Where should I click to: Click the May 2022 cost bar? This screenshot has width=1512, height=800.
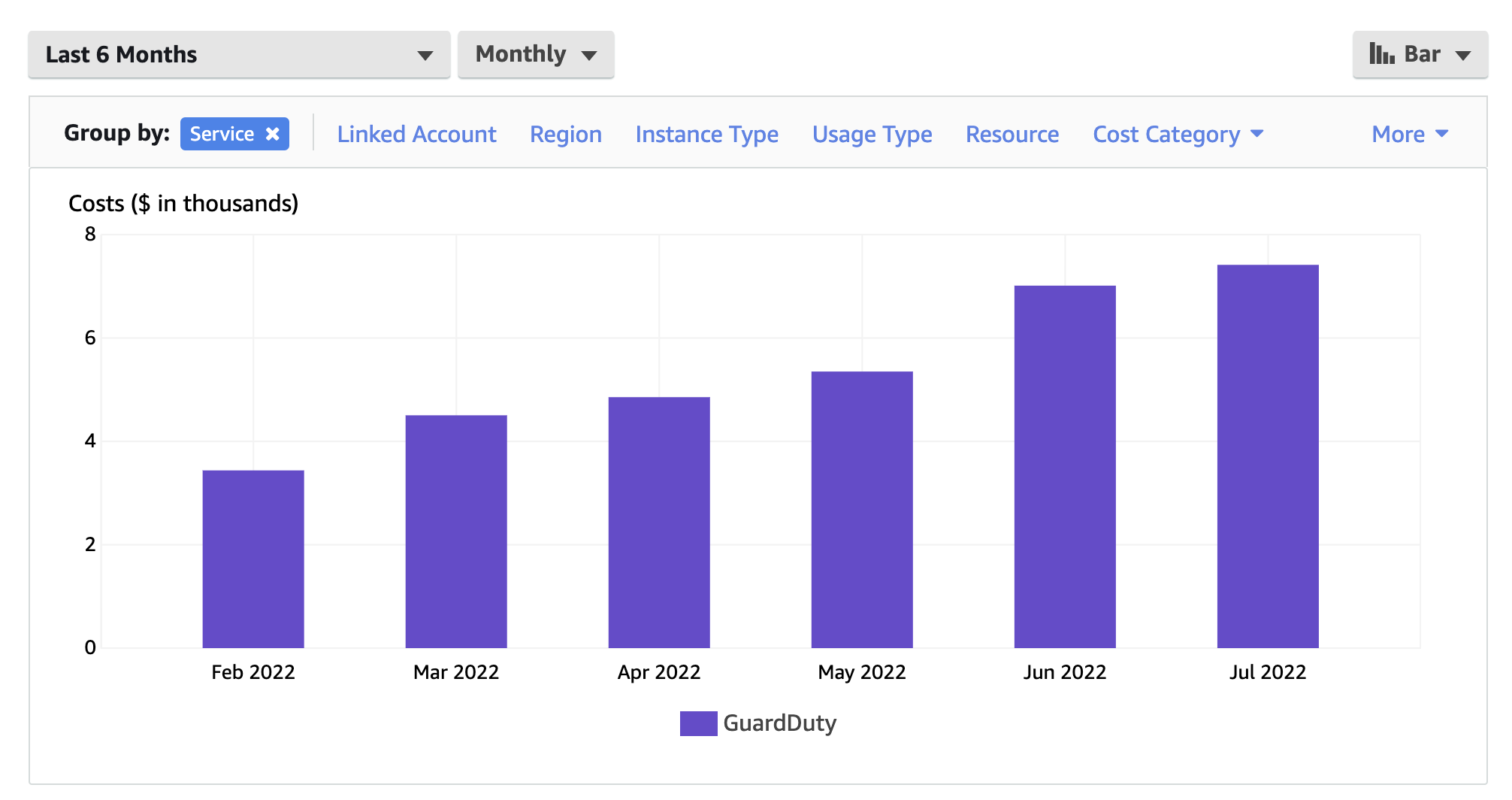(862, 508)
